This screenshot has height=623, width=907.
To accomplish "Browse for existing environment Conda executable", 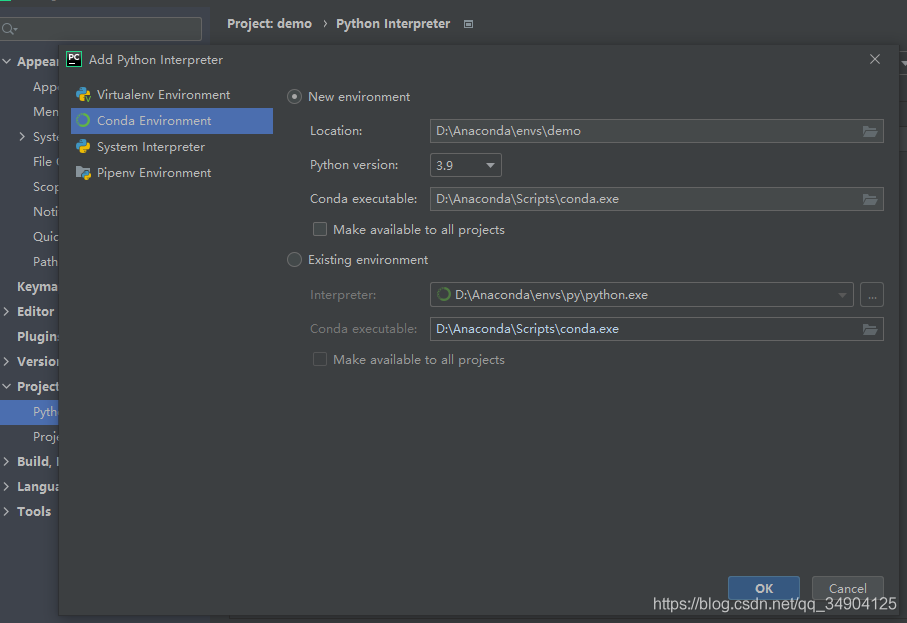I will [x=870, y=329].
